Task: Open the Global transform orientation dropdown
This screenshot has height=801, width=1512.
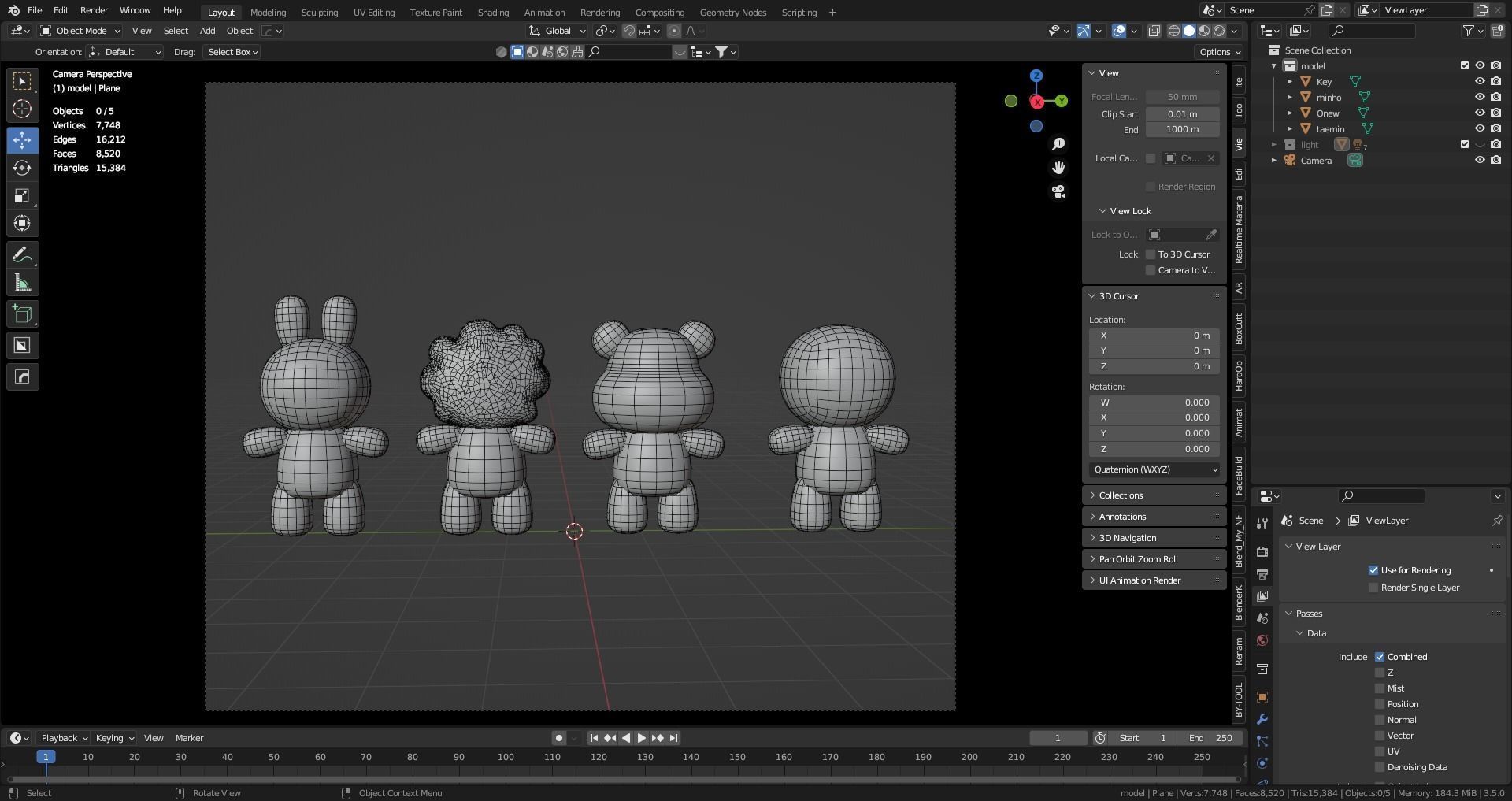Action: pyautogui.click(x=558, y=31)
